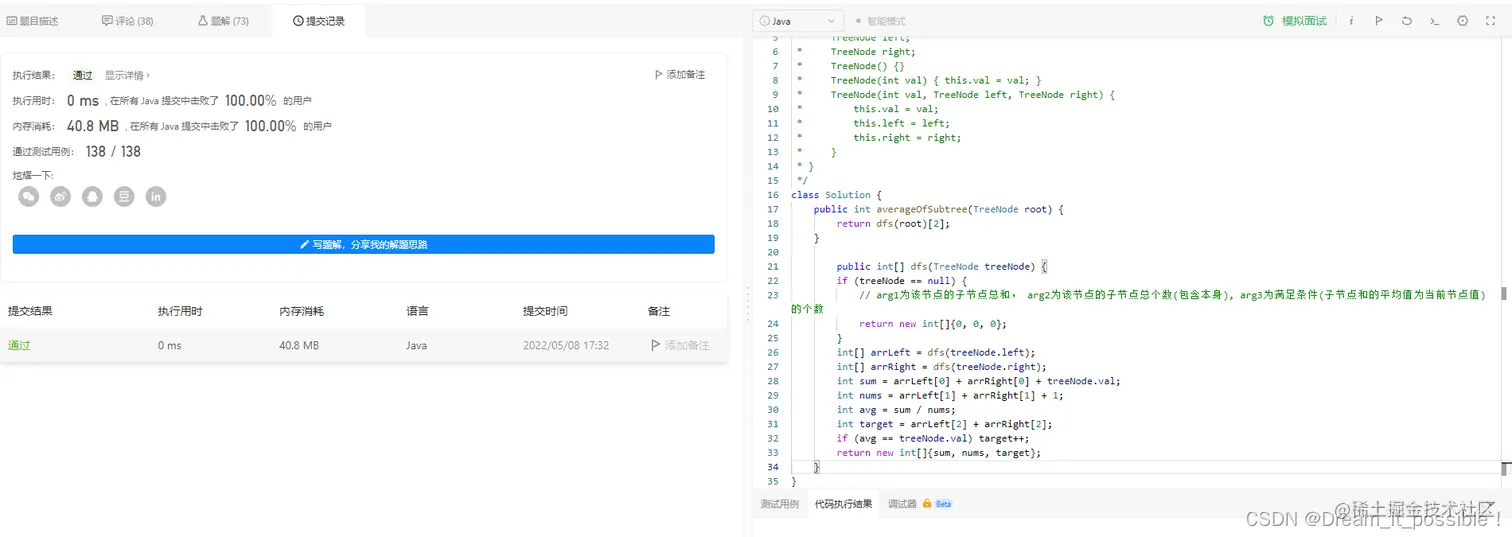Share result via the LinkedIn icon
Image resolution: width=1512 pixels, height=537 pixels.
tap(156, 197)
